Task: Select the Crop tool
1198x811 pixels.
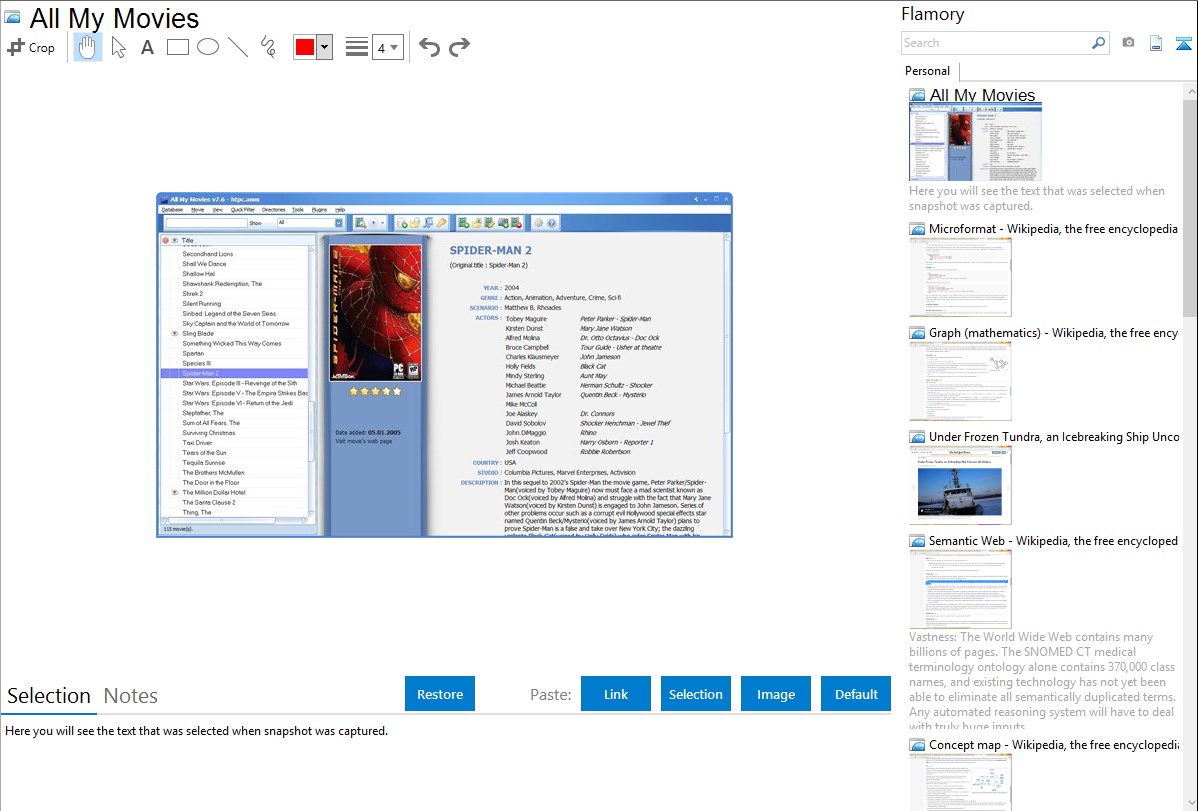Action: (x=31, y=47)
